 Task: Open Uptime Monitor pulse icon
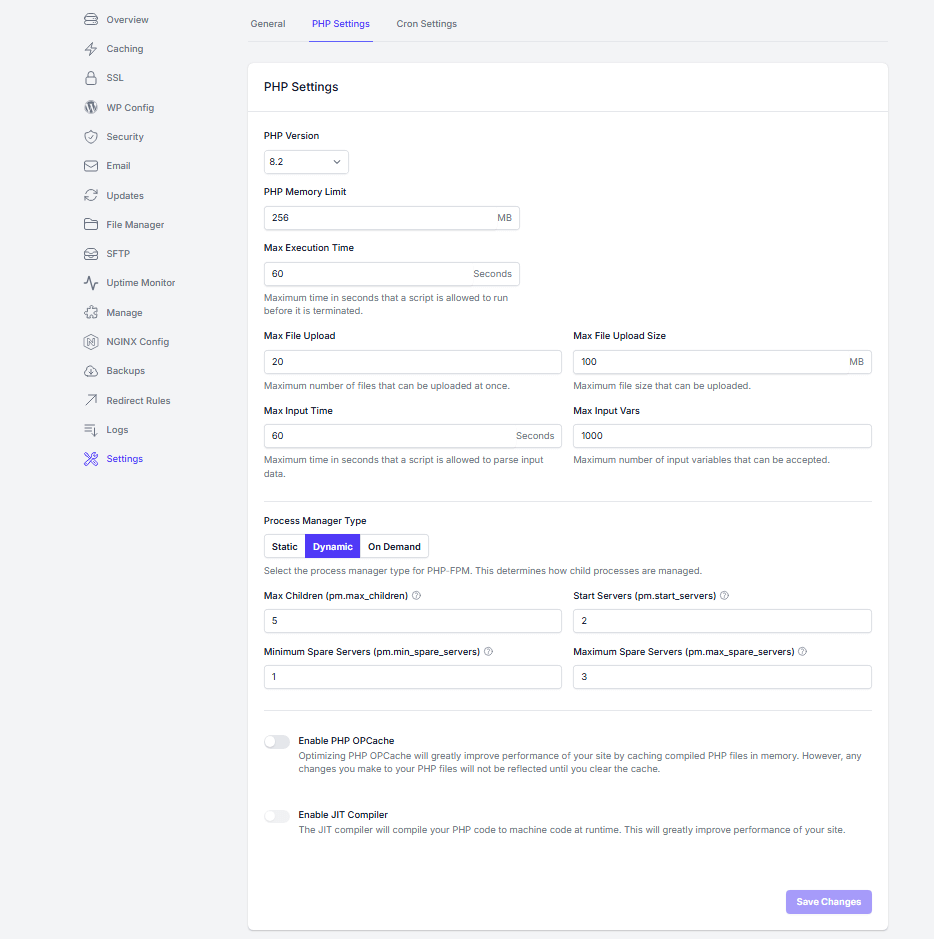[91, 283]
